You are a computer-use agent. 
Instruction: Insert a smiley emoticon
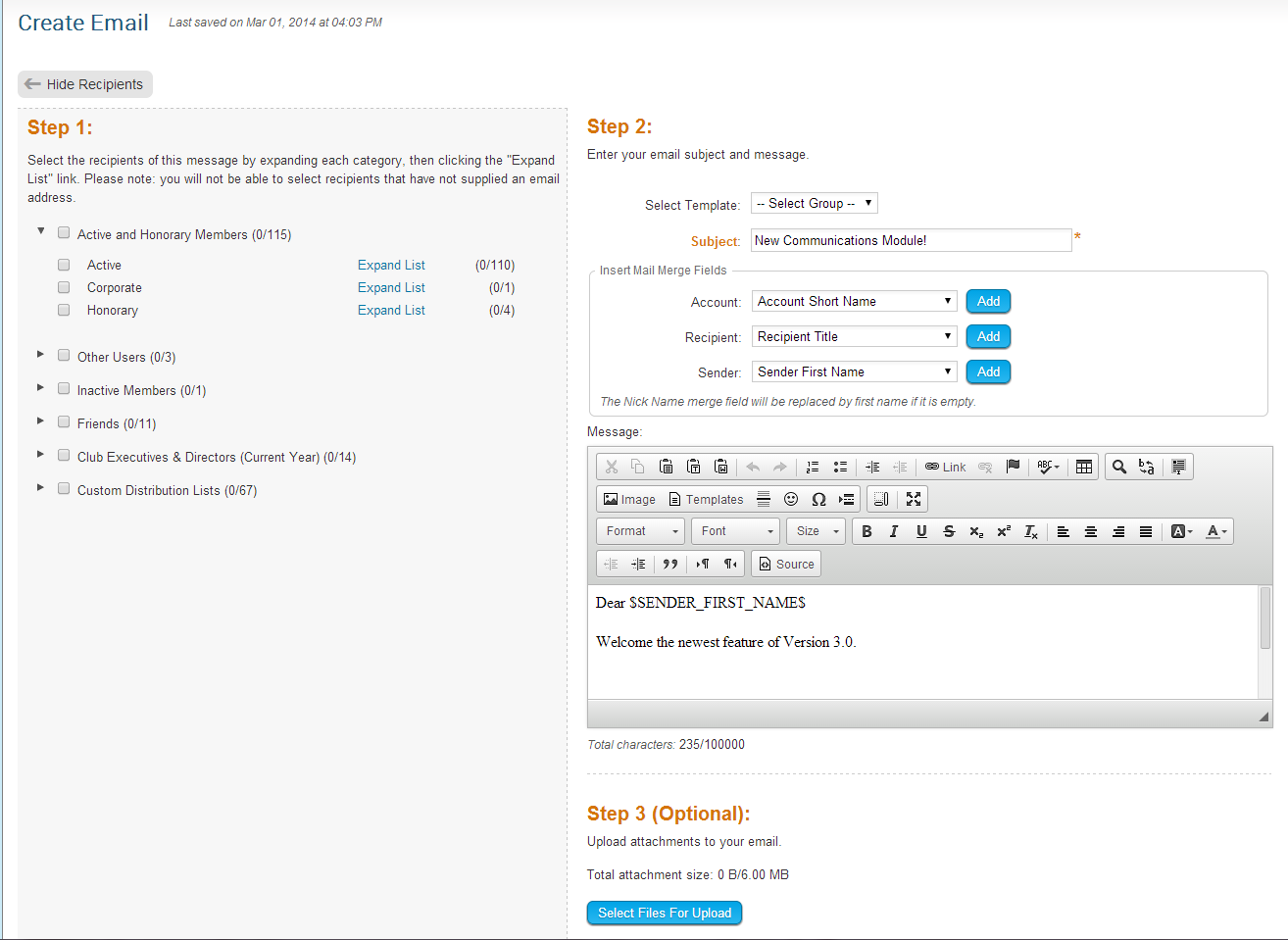pyautogui.click(x=791, y=499)
